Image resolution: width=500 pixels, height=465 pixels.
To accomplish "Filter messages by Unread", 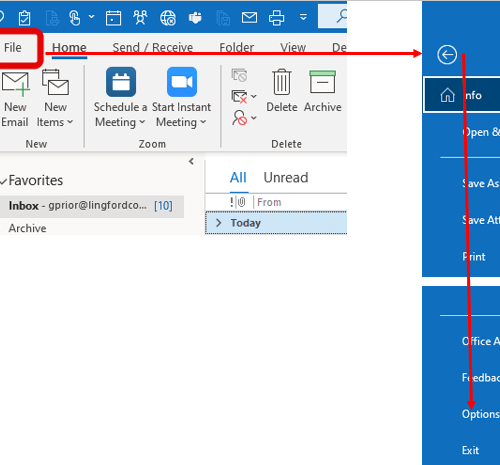I will 286,178.
